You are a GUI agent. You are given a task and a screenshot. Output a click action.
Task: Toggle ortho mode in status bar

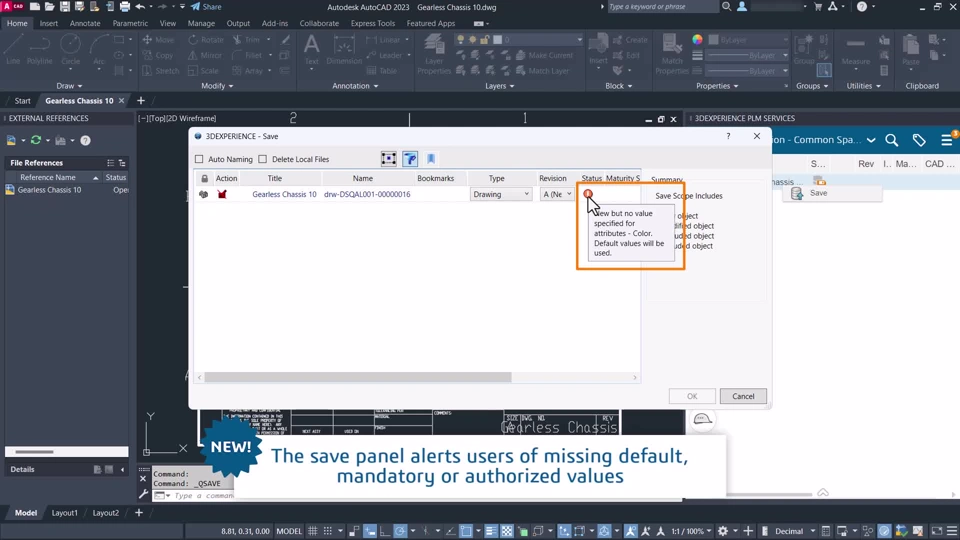(385, 531)
